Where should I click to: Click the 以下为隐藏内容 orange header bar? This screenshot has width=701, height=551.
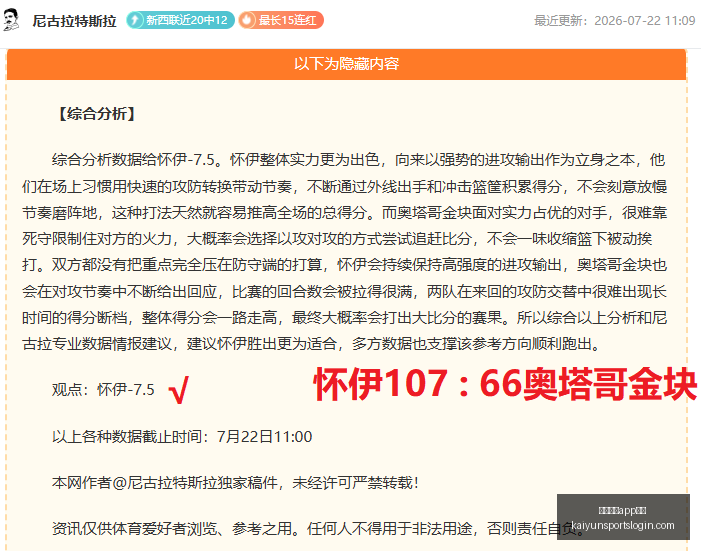coord(346,64)
